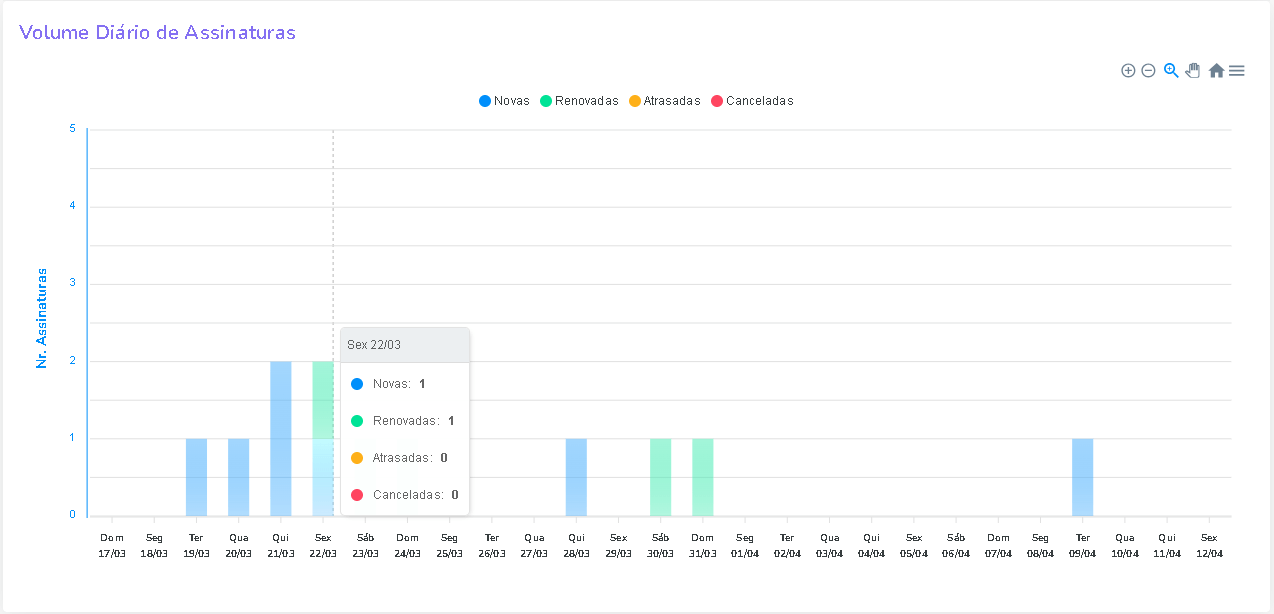The height and width of the screenshot is (614, 1274).
Task: Click the Nr. Assinaturas axis label
Action: click(42, 318)
